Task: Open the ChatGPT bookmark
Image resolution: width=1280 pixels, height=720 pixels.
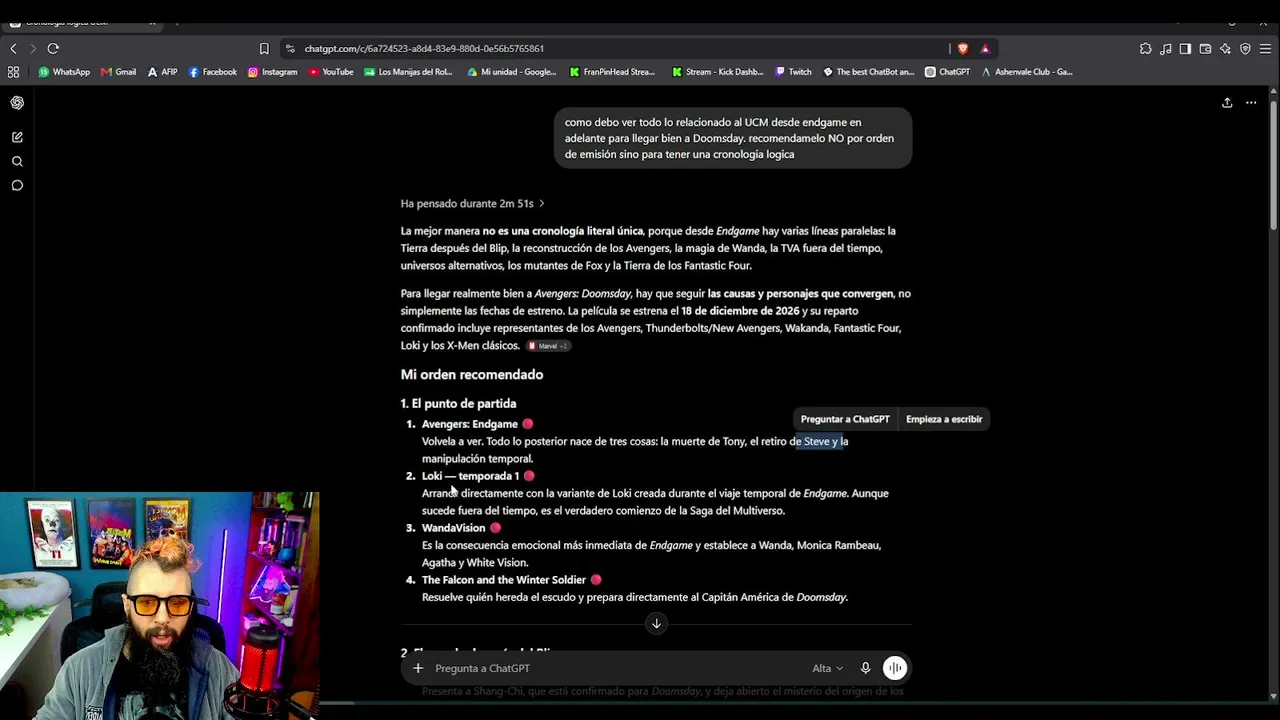Action: (948, 72)
